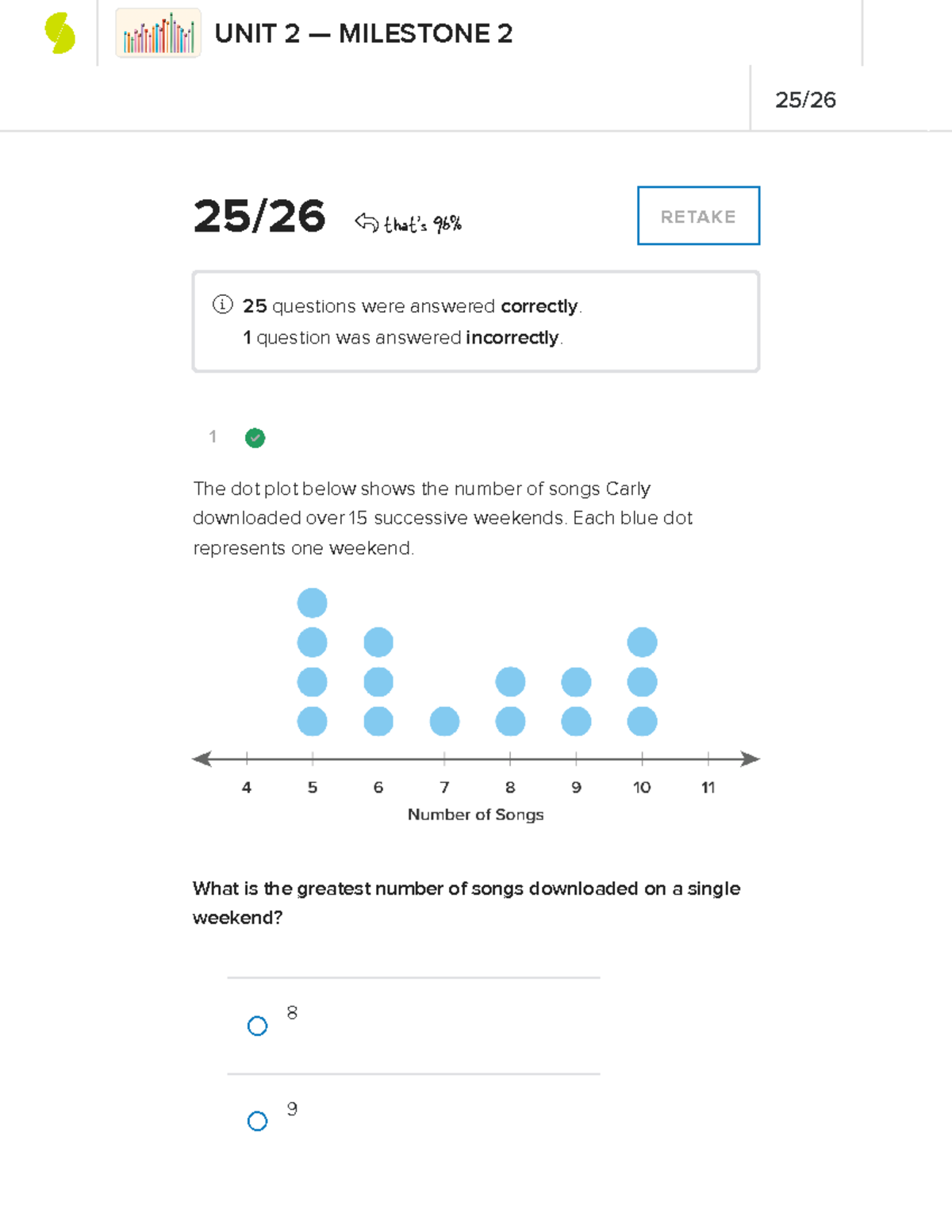952x1232 pixels.
Task: Click the question number 1 label
Action: pos(213,438)
